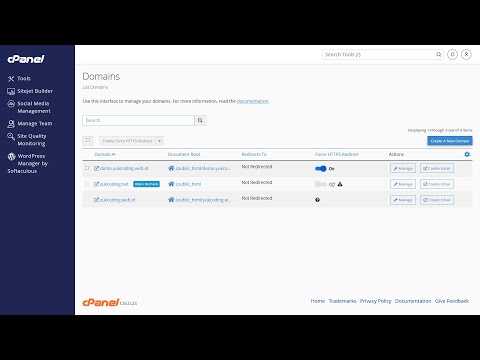
Task: Click the cPanel logo in the sidebar
Action: [26, 59]
